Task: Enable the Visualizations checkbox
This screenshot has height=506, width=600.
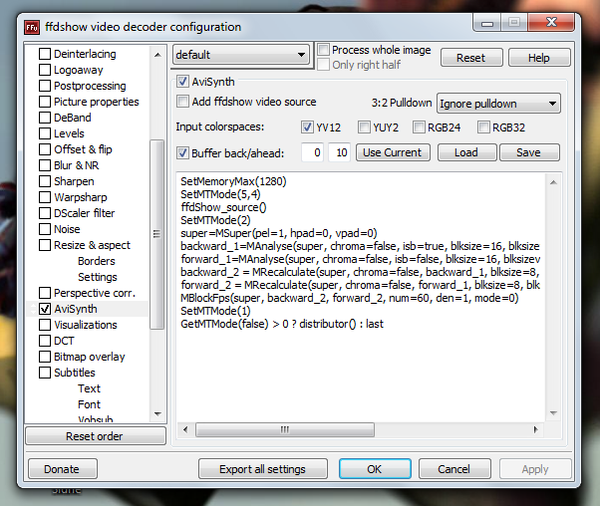Action: click(x=45, y=325)
